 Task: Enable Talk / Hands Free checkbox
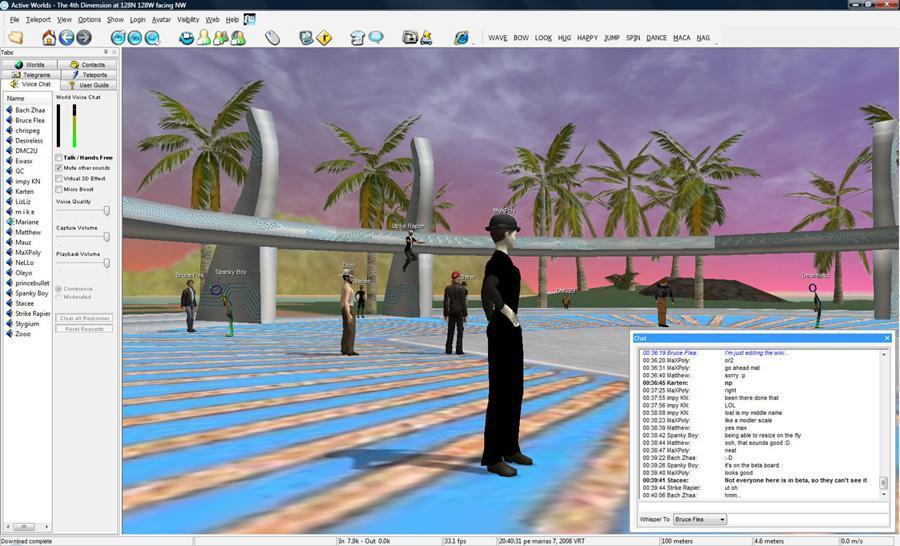[x=59, y=157]
